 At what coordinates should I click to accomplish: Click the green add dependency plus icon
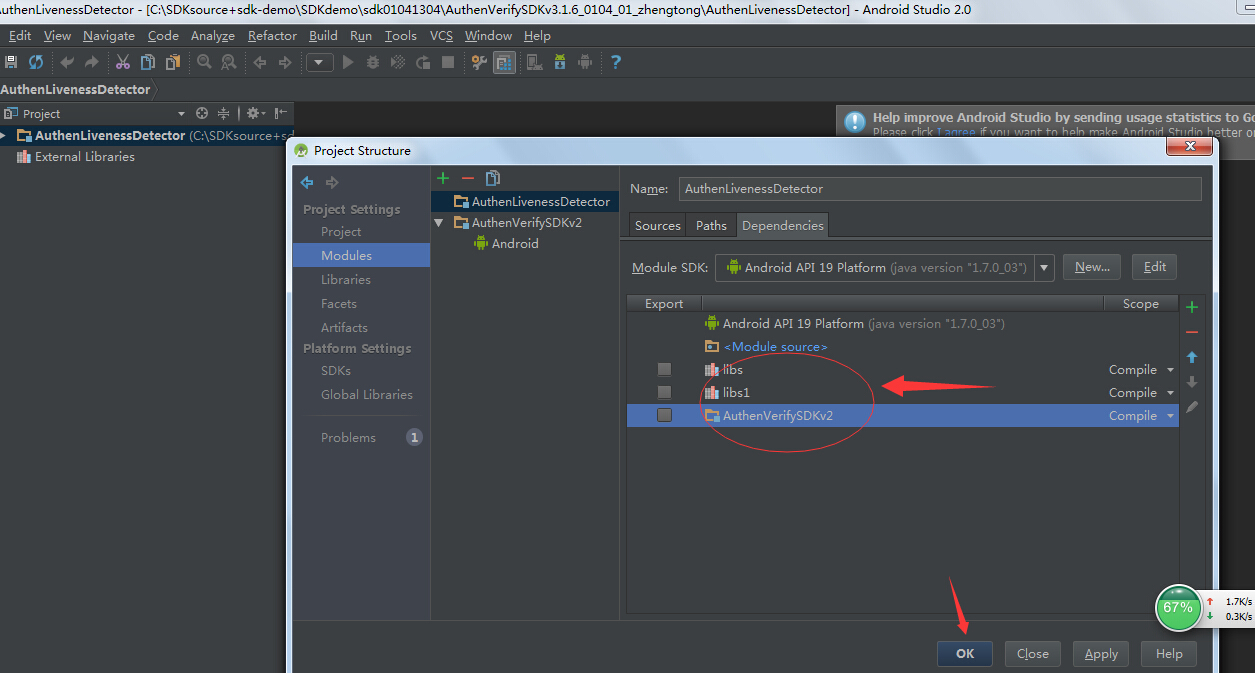coord(1191,307)
